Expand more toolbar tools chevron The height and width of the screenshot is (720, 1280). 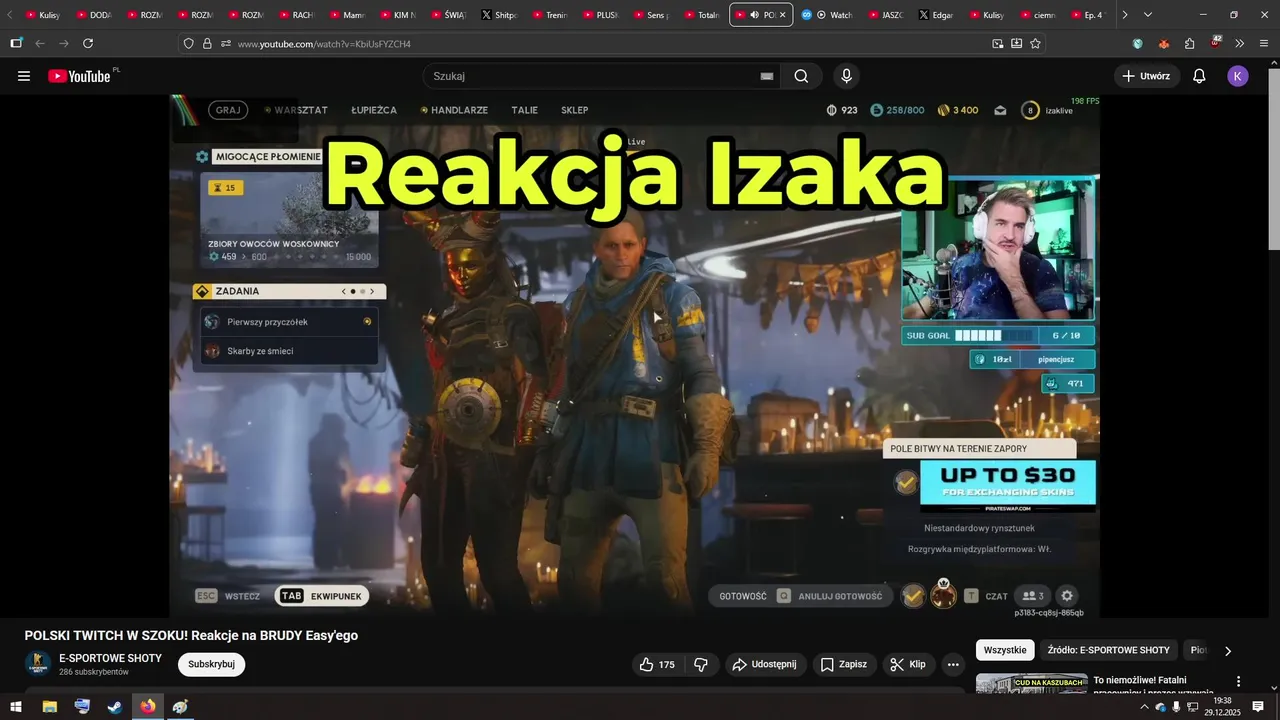point(1239,44)
